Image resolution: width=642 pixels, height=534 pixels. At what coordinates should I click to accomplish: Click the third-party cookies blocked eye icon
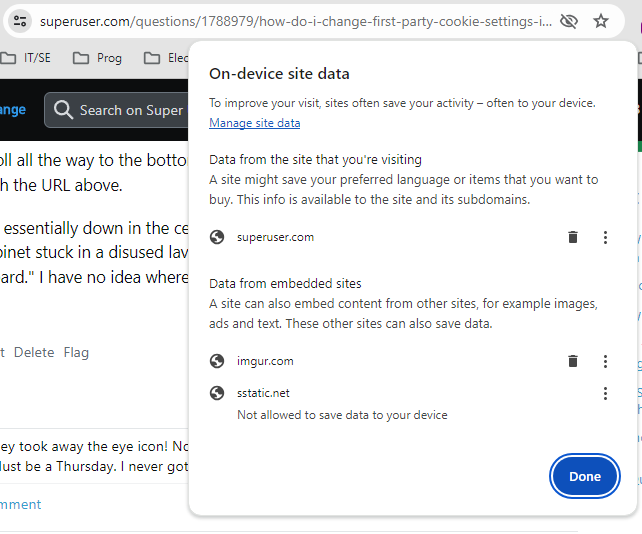569,21
